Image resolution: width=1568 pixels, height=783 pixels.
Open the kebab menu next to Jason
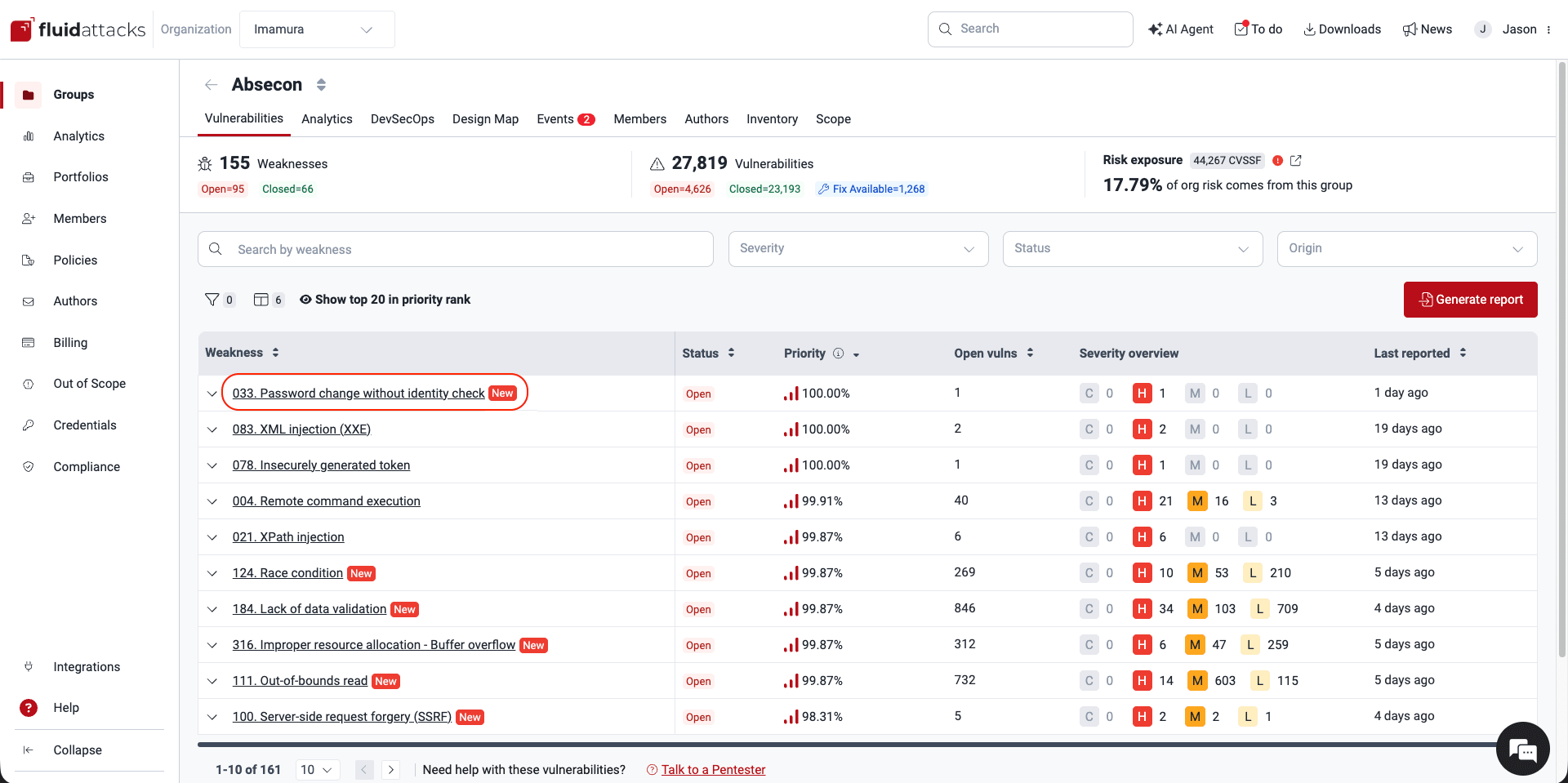pyautogui.click(x=1550, y=29)
